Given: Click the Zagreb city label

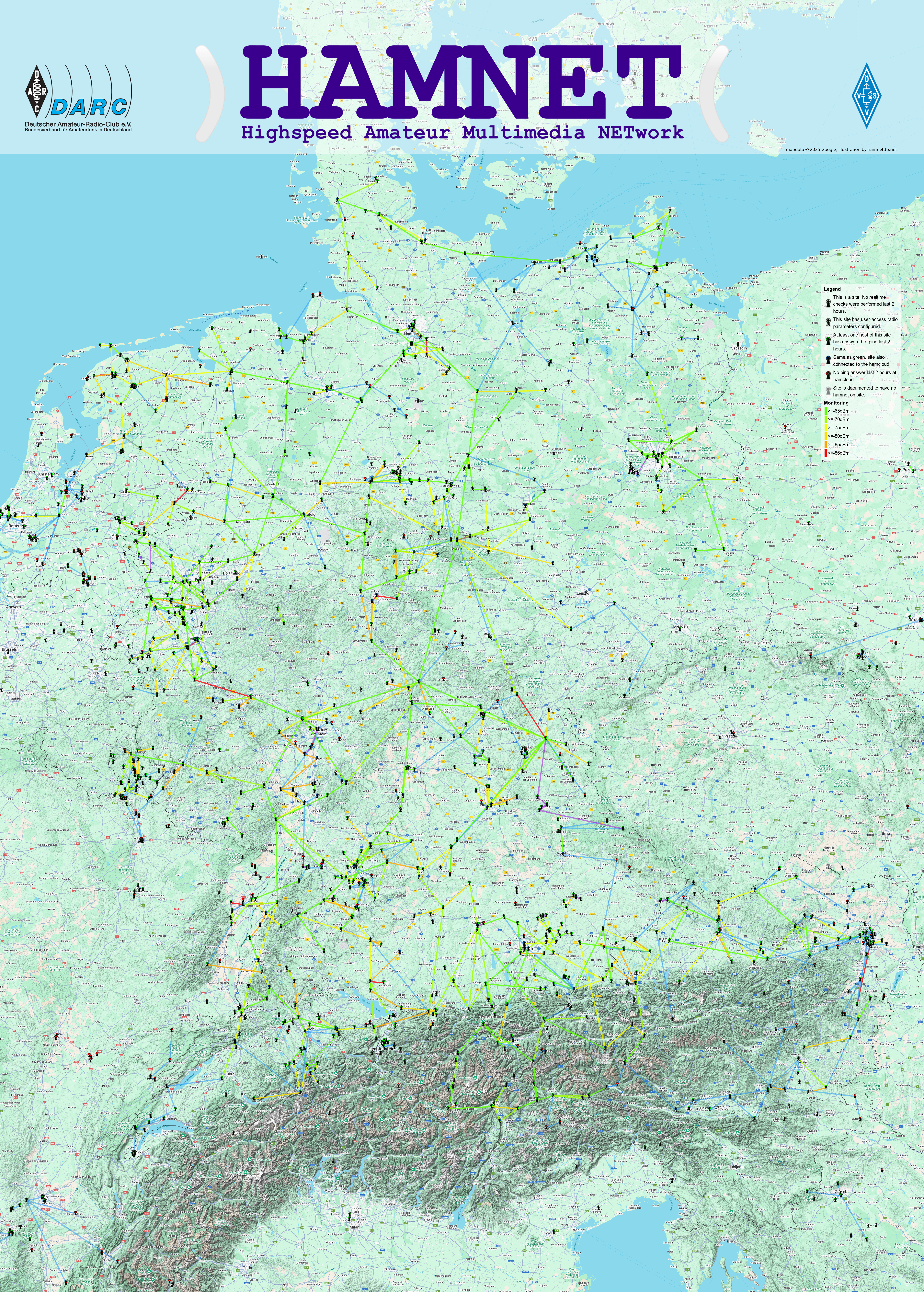Looking at the screenshot, I should (841, 1192).
